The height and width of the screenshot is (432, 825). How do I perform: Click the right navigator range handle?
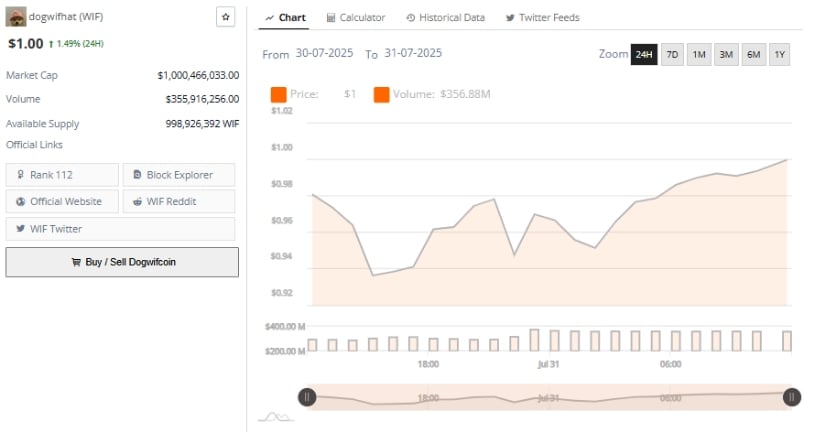[792, 397]
